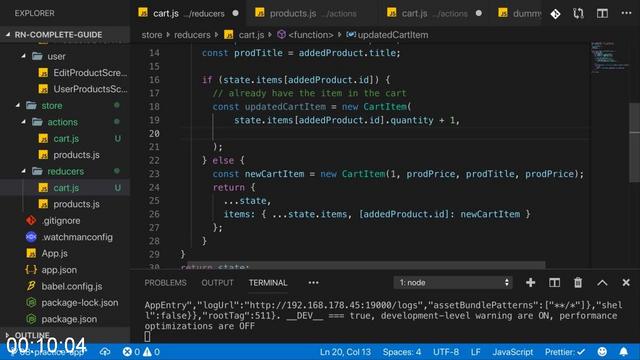
Task: Collapse the actions folder
Action: pos(24,122)
